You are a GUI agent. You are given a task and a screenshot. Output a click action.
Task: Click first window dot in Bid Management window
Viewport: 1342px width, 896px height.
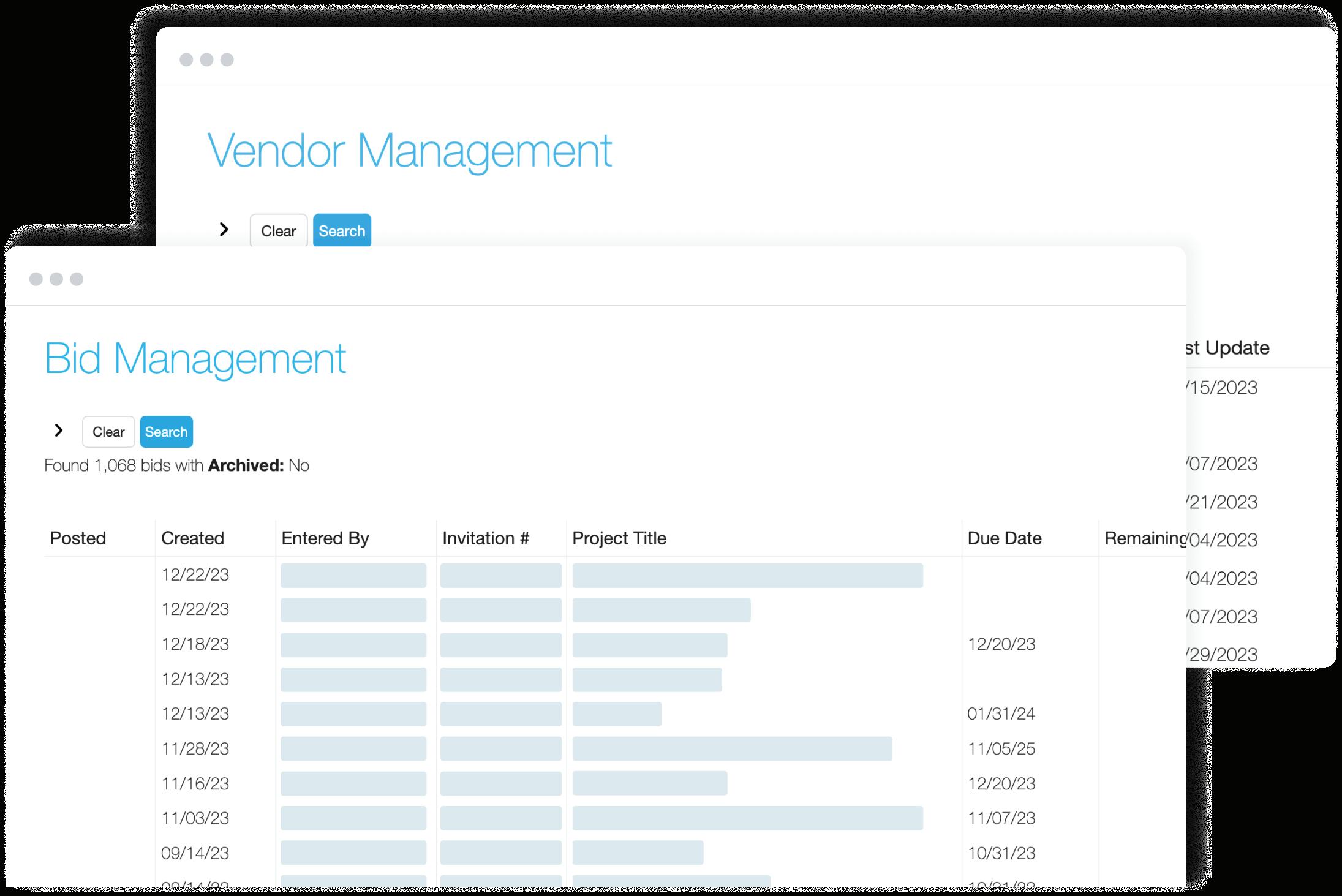point(36,279)
